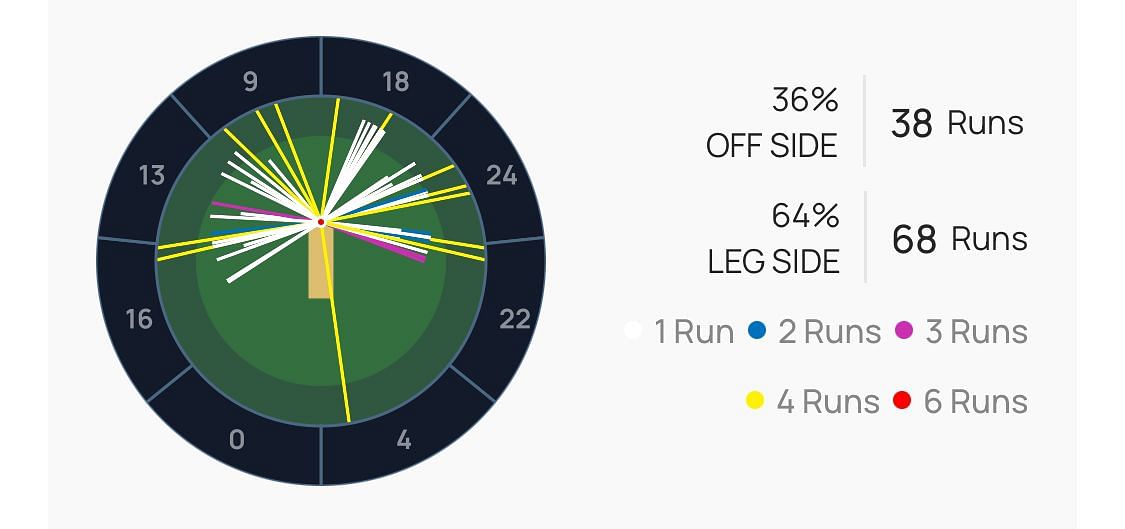
Task: Click the red batsman dot at wheel center
Action: (321, 221)
